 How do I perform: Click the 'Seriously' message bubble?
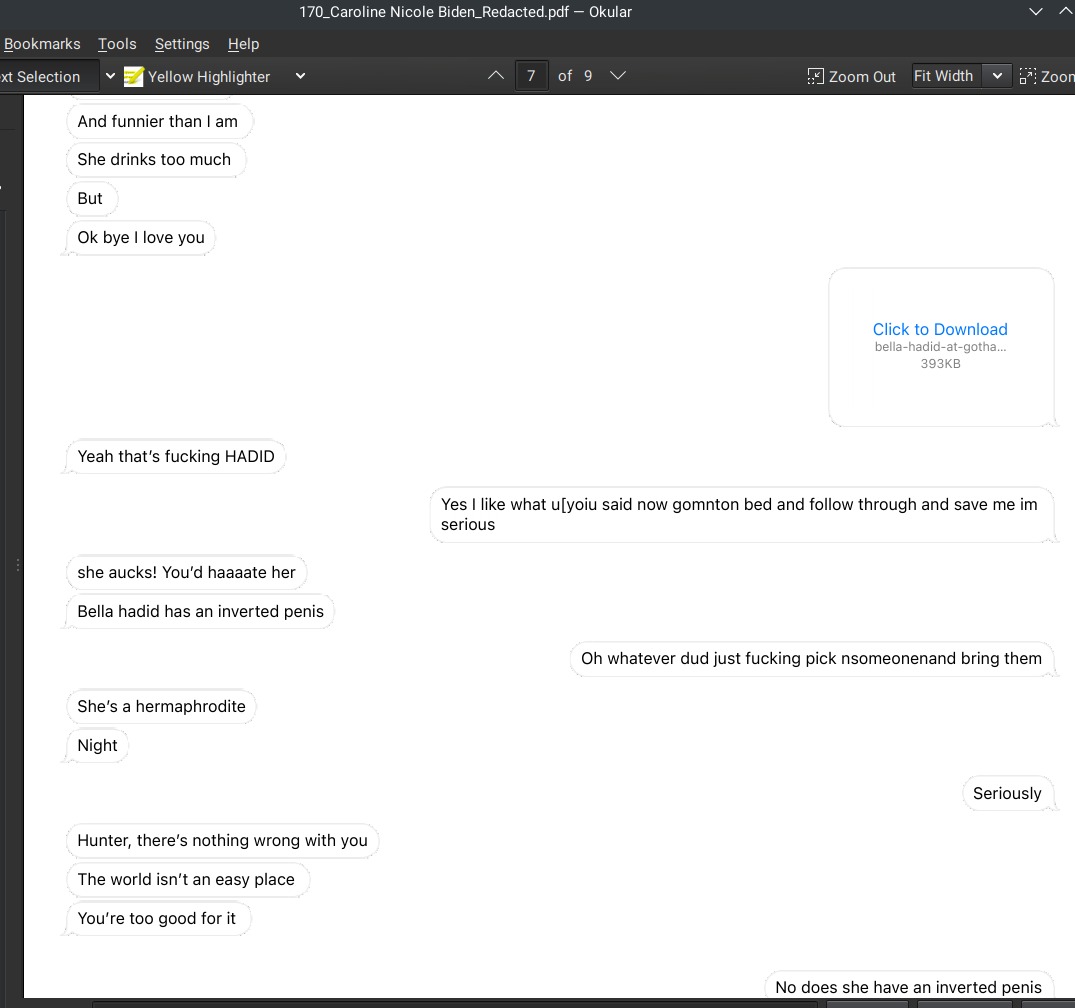1007,794
